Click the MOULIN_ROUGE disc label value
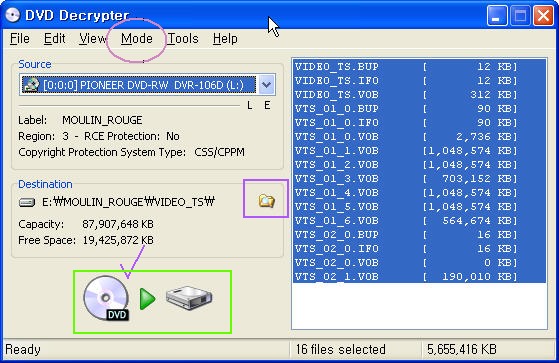The image size is (559, 363). click(x=102, y=120)
